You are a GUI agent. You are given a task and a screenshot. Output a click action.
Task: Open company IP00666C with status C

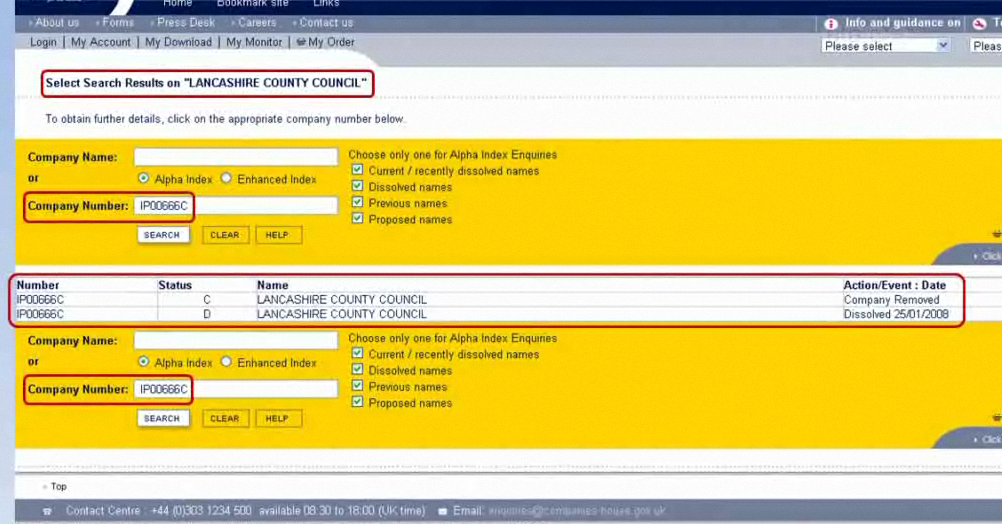pyautogui.click(x=40, y=300)
